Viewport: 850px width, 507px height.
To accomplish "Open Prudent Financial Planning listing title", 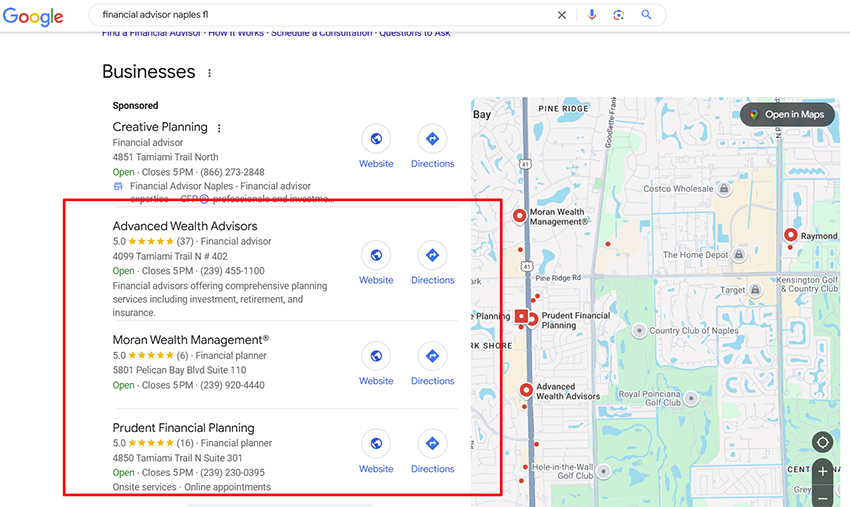I will click(x=183, y=428).
